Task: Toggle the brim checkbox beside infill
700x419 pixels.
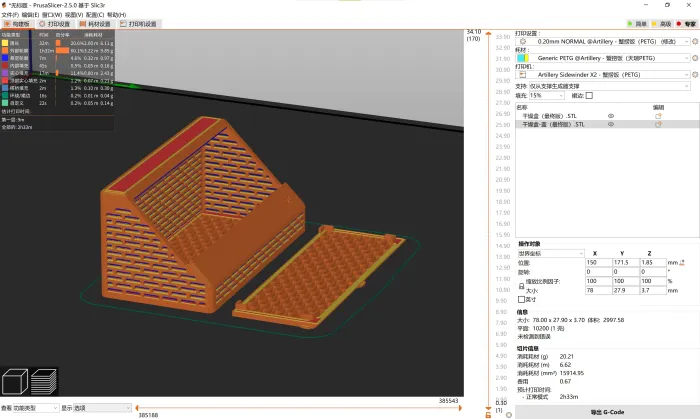Action: click(x=589, y=95)
